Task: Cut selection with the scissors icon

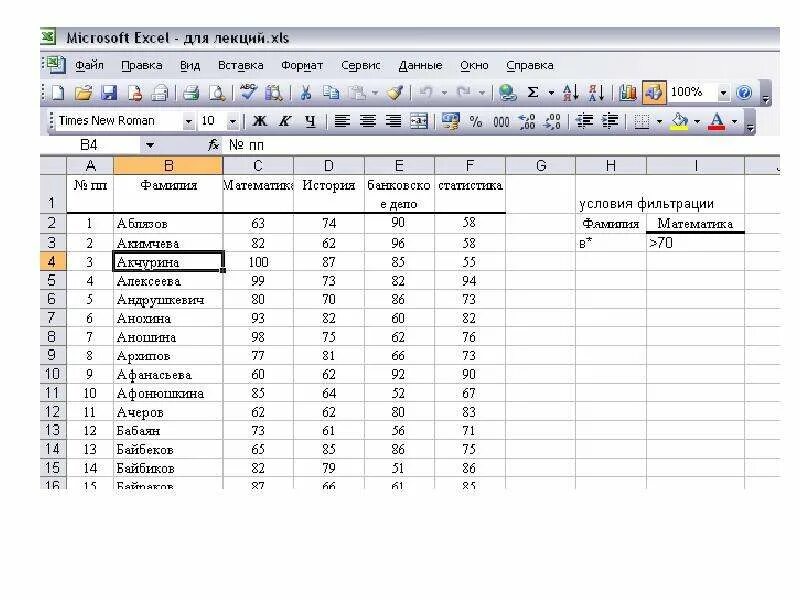Action: 305,93
